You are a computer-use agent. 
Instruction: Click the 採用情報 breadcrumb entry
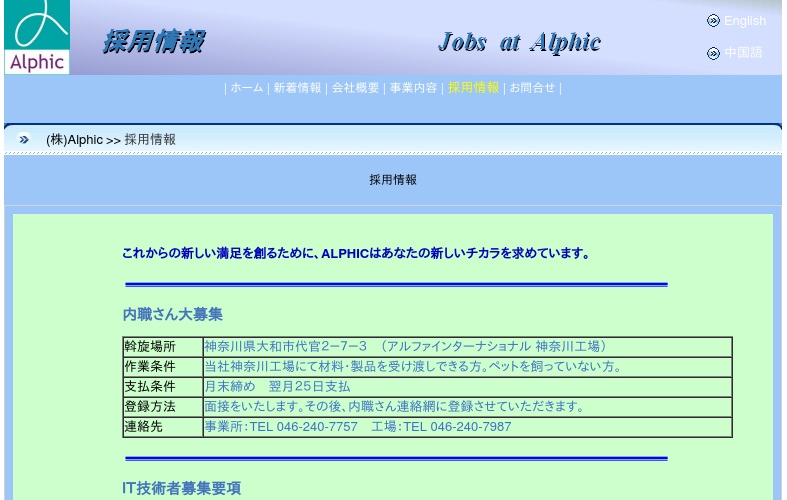[x=150, y=140]
